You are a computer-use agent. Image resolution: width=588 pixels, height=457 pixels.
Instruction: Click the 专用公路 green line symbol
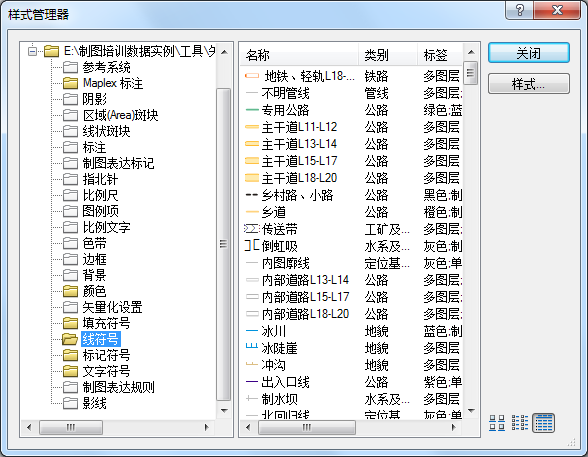[x=252, y=110]
